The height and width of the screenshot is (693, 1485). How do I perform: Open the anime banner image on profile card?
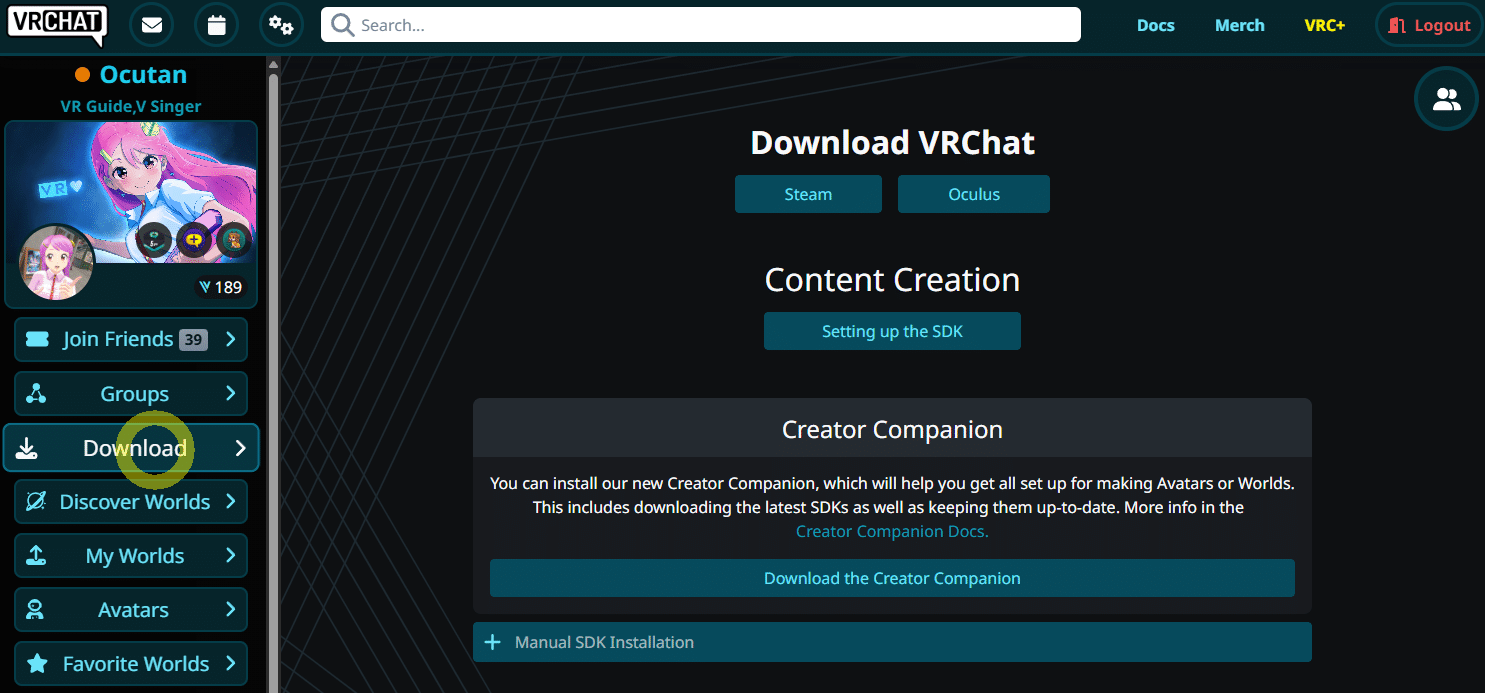(131, 193)
